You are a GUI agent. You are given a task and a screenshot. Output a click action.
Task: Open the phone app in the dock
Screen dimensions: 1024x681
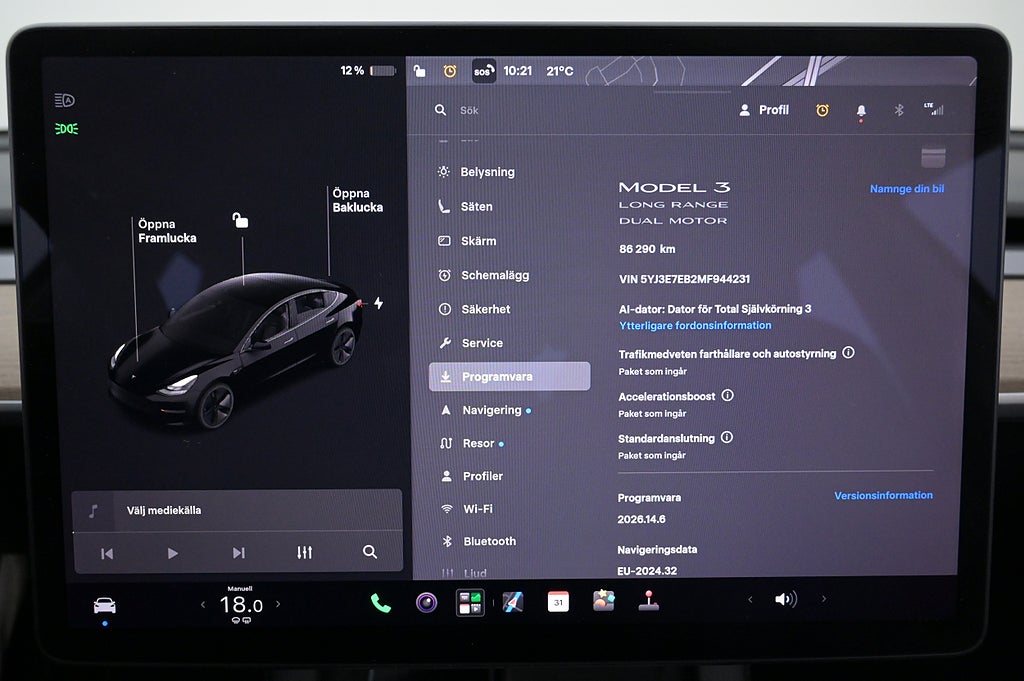click(x=381, y=603)
